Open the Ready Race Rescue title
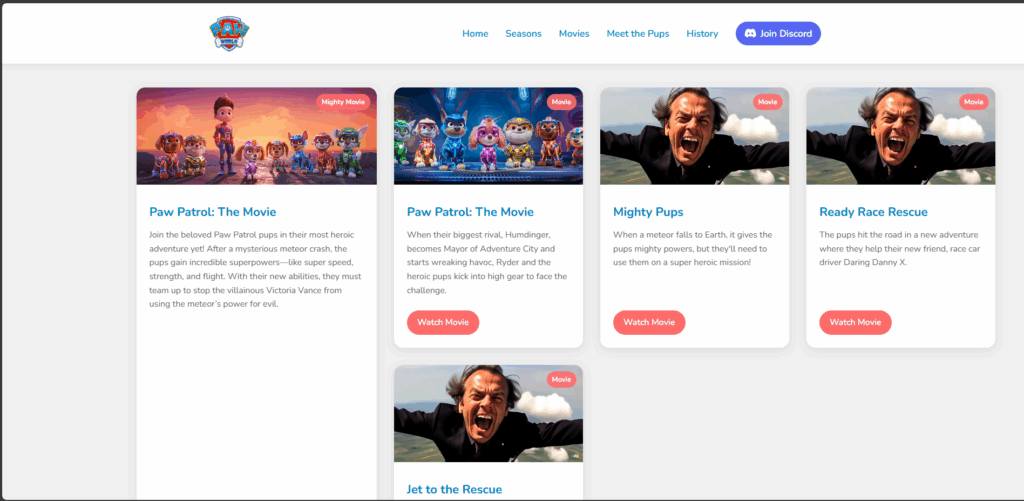Viewport: 1024px width, 501px height. 873,212
